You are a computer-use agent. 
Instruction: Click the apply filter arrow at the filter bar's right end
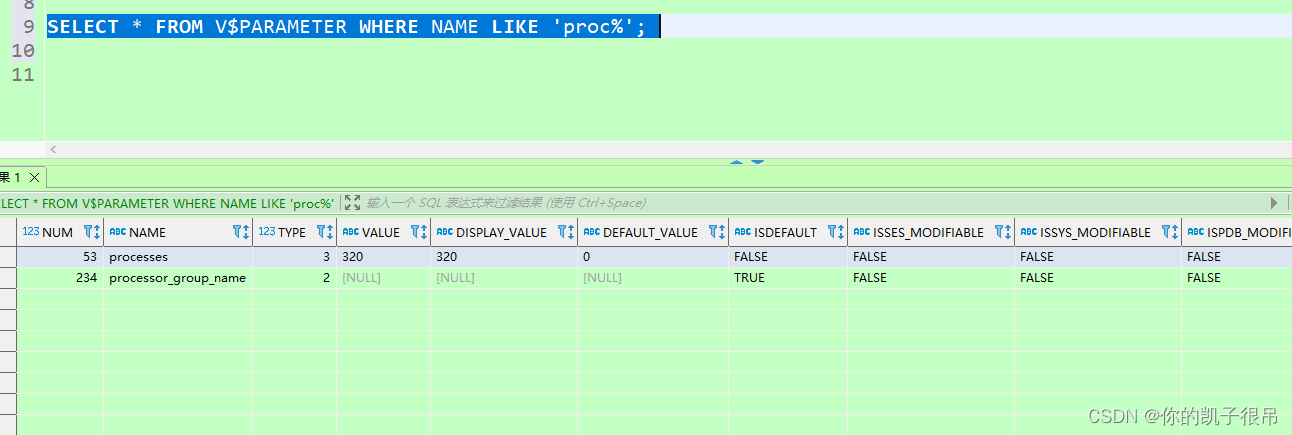point(1274,203)
